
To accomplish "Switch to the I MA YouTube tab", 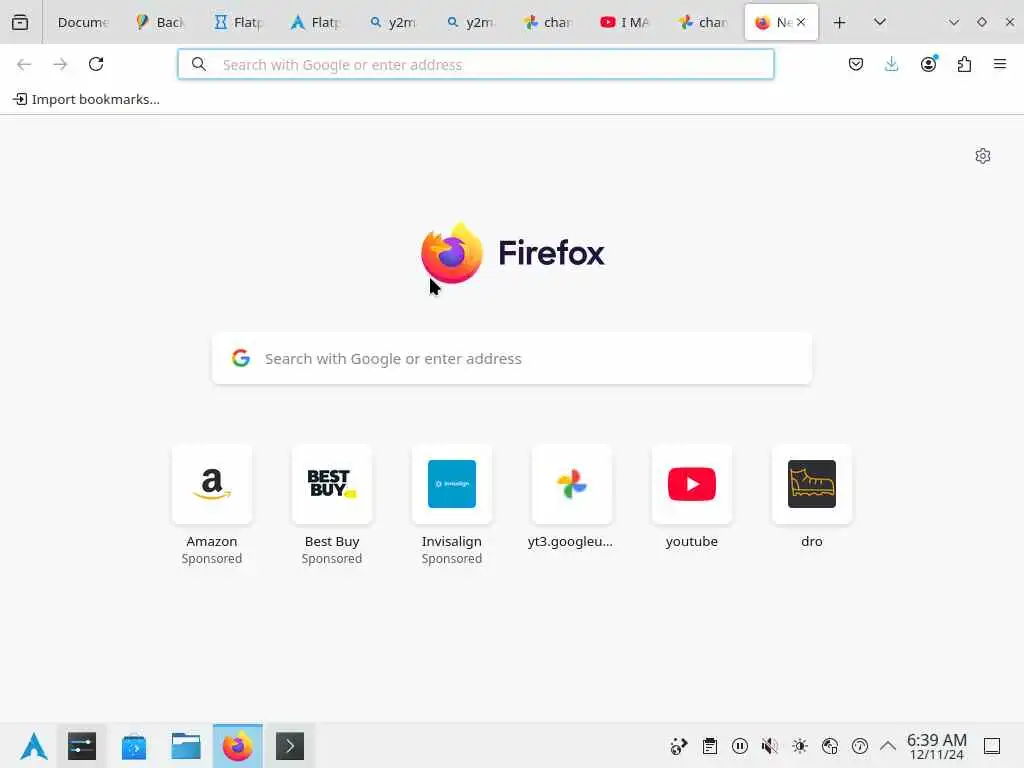I will (x=626, y=22).
